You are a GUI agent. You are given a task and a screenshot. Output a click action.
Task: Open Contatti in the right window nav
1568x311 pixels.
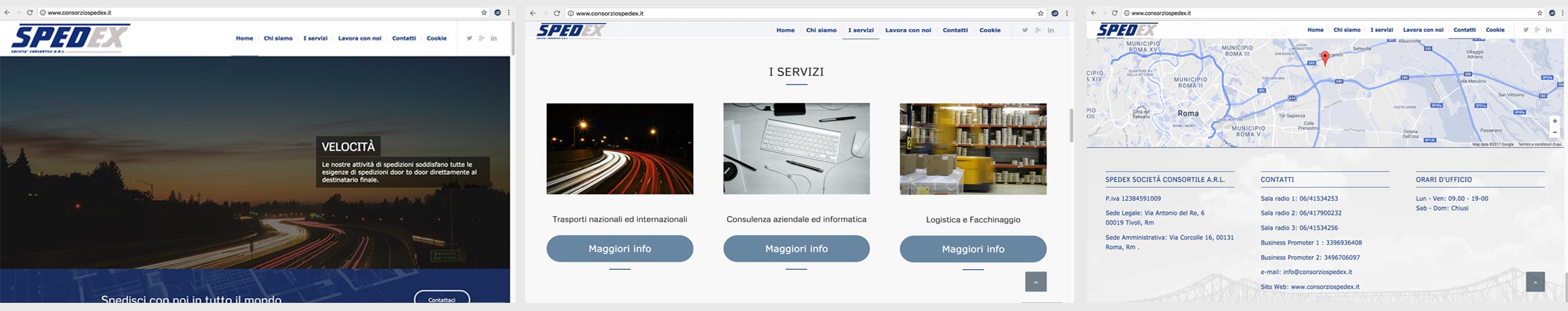pos(1464,30)
